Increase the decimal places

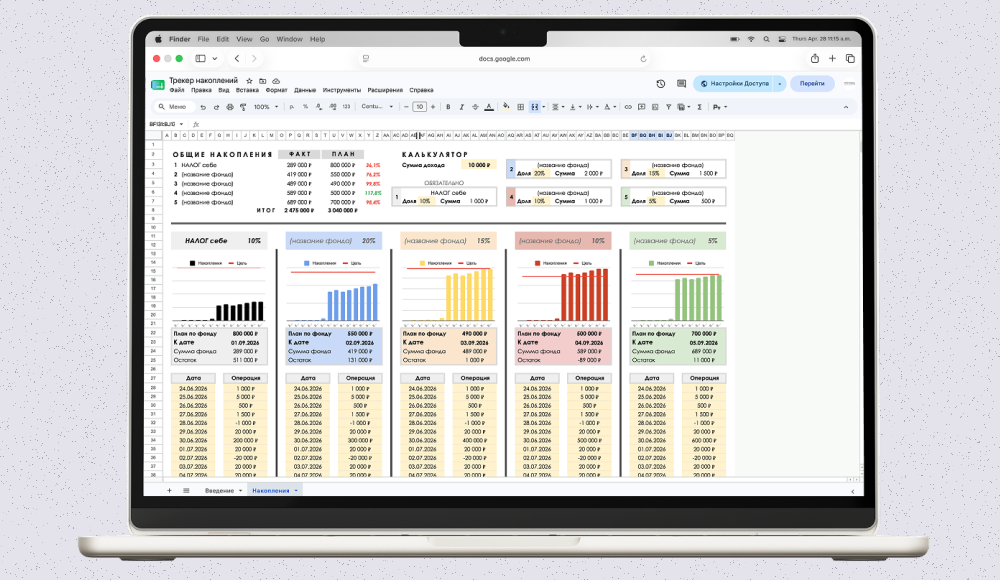[x=333, y=107]
